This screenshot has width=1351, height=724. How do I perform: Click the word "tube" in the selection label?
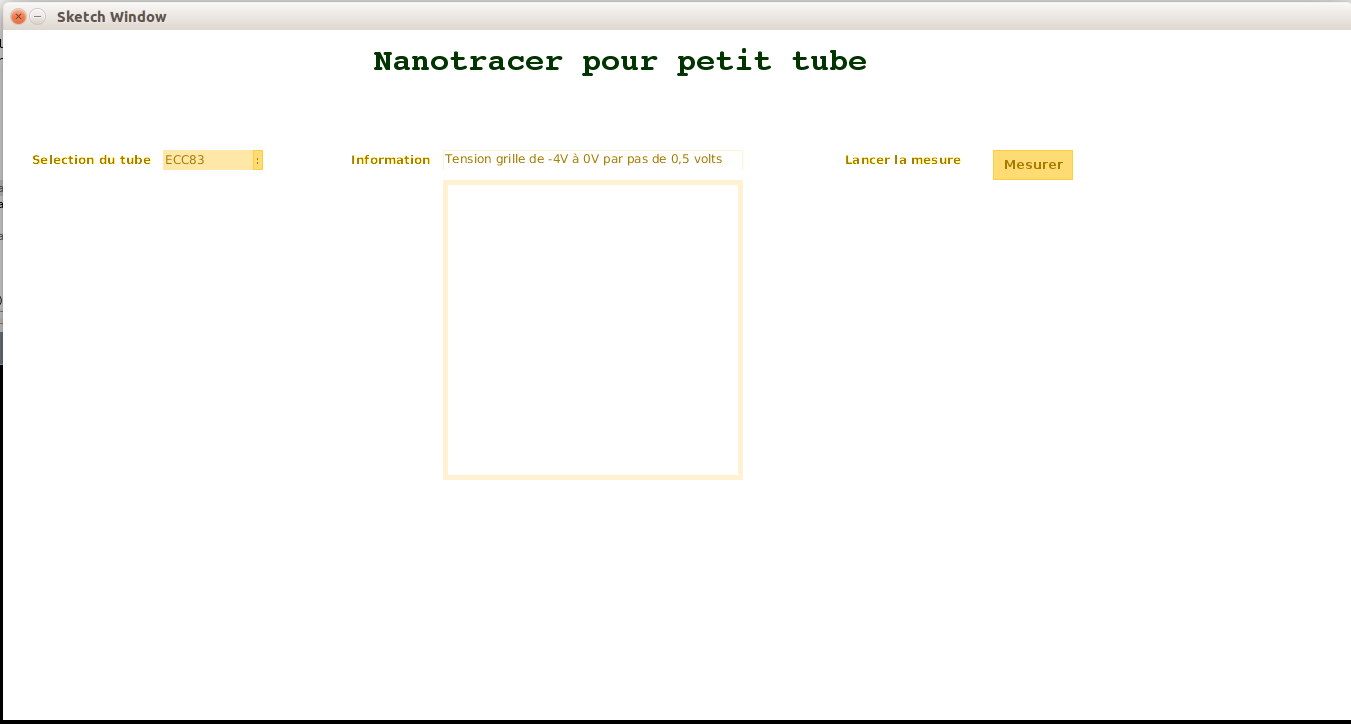(x=135, y=160)
